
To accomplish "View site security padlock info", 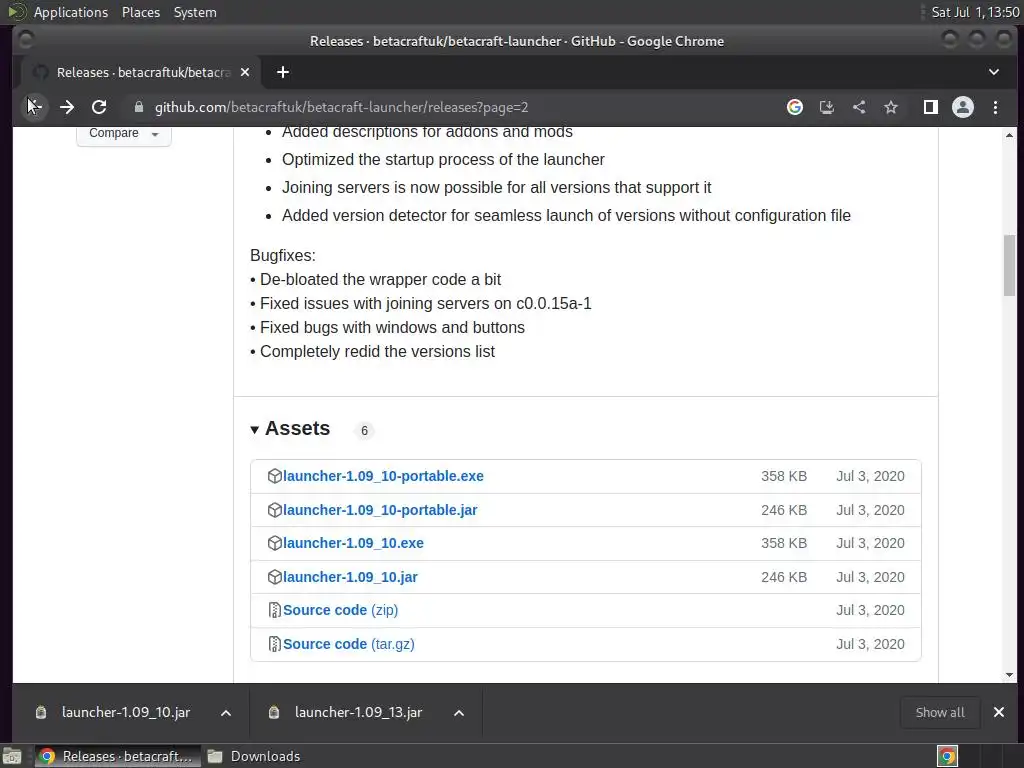I will (138, 107).
